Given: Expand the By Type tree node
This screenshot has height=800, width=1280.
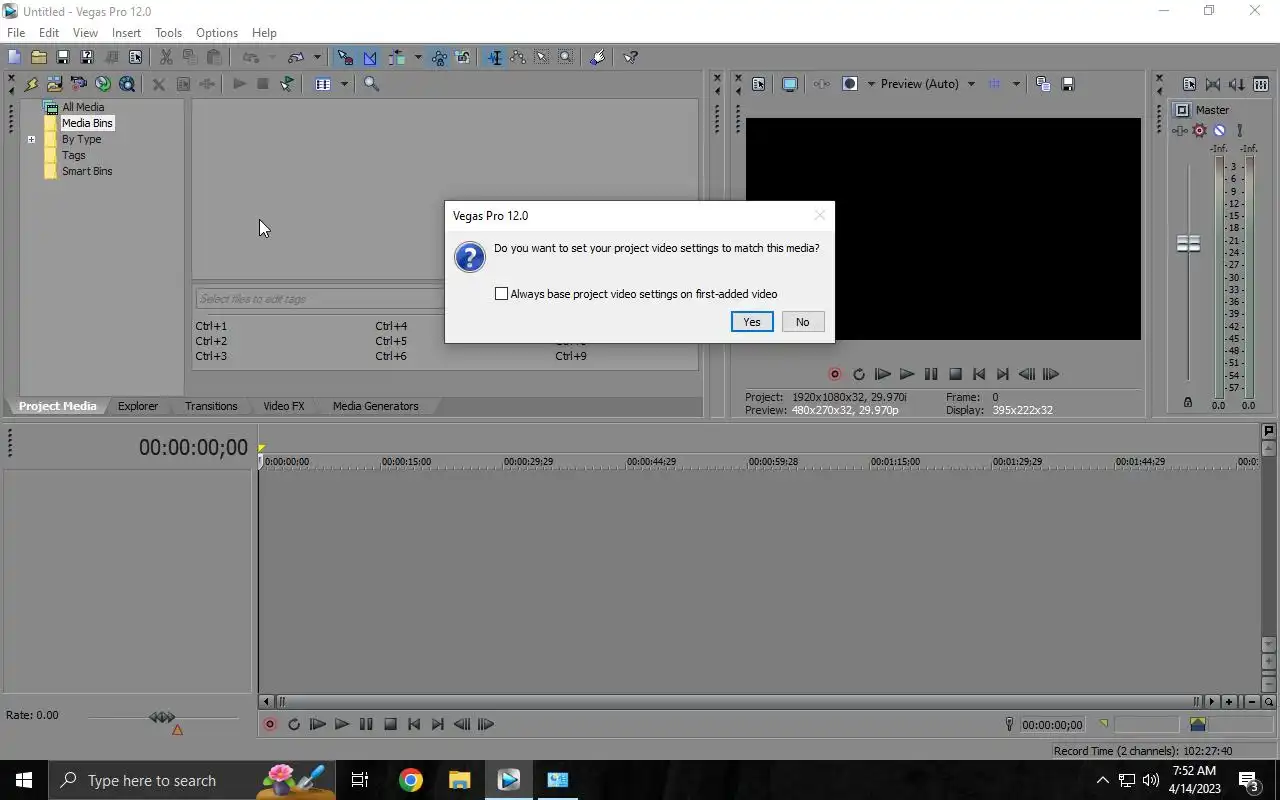Looking at the screenshot, I should 31,139.
